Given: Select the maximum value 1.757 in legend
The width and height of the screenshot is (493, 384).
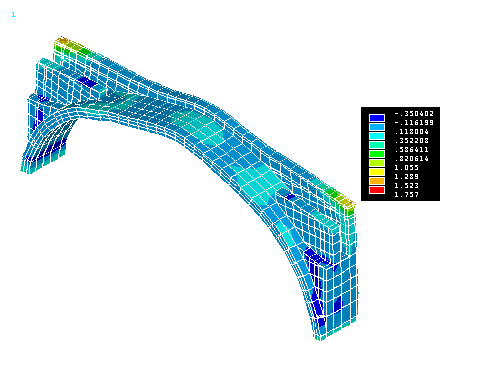Looking at the screenshot, I should tap(407, 195).
